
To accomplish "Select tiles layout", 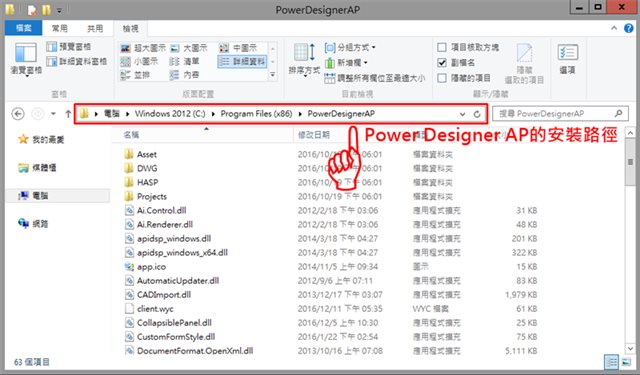I will click(x=135, y=75).
